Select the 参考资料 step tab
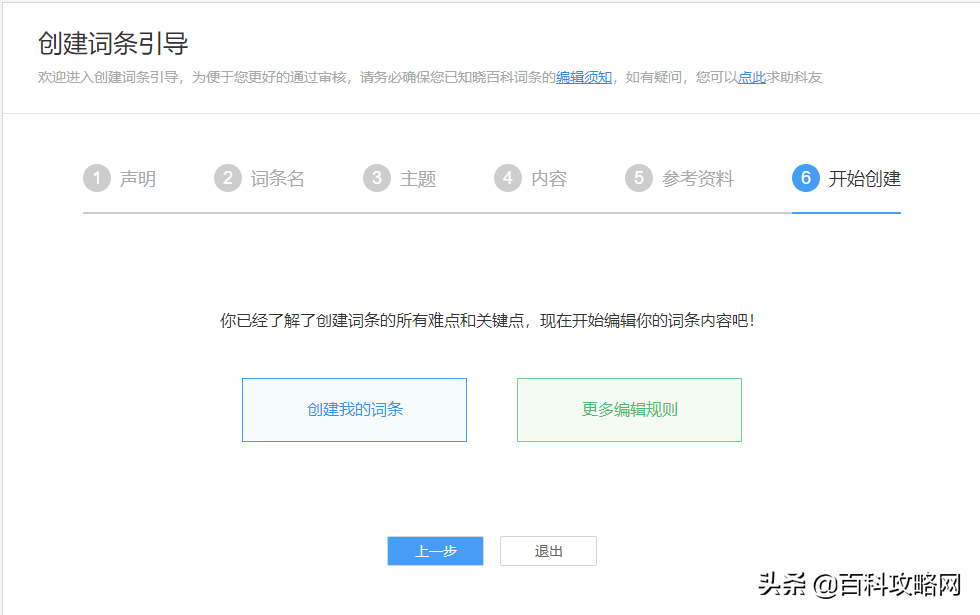 698,179
